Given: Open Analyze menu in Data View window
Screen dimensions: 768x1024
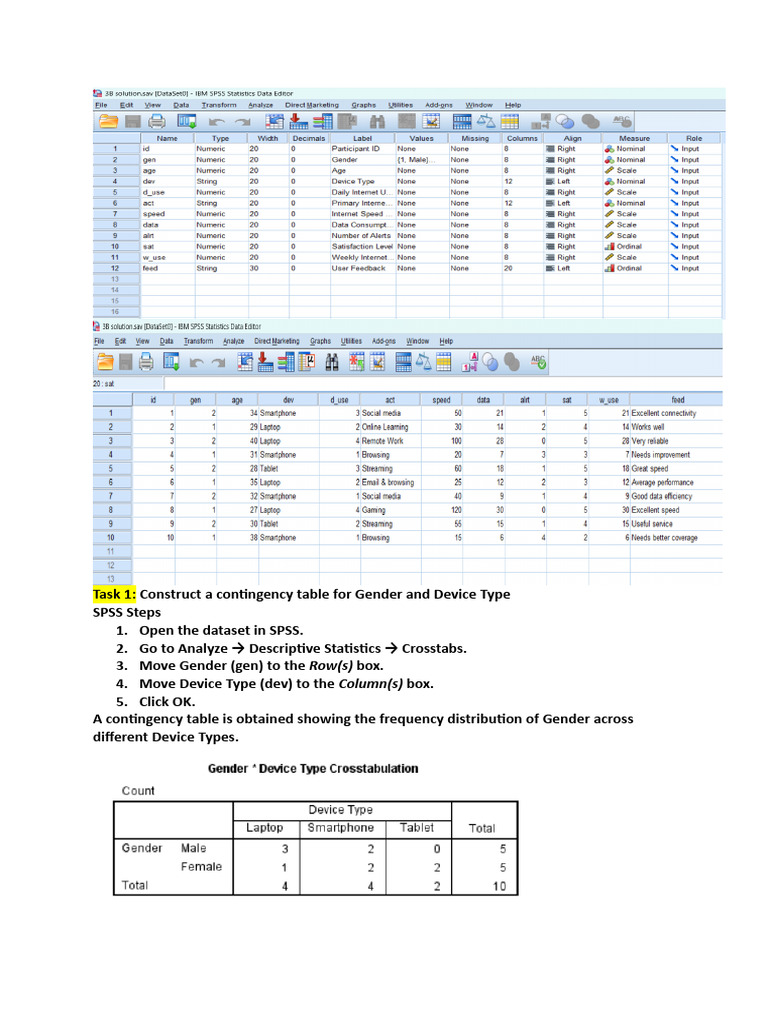Looking at the screenshot, I should point(233,341).
